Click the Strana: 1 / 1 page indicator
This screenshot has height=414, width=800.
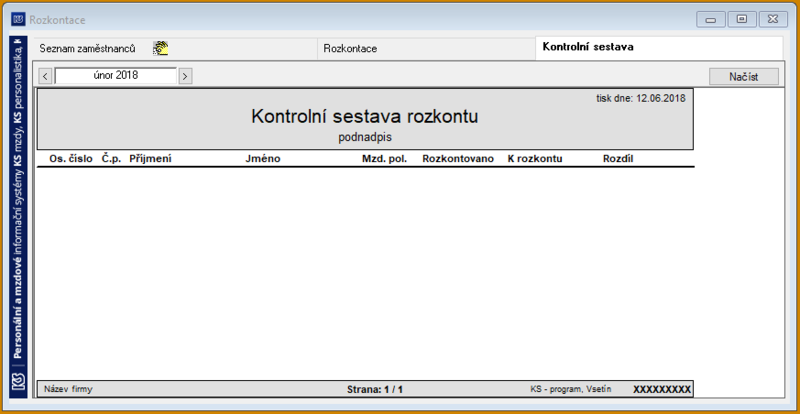tap(375, 389)
